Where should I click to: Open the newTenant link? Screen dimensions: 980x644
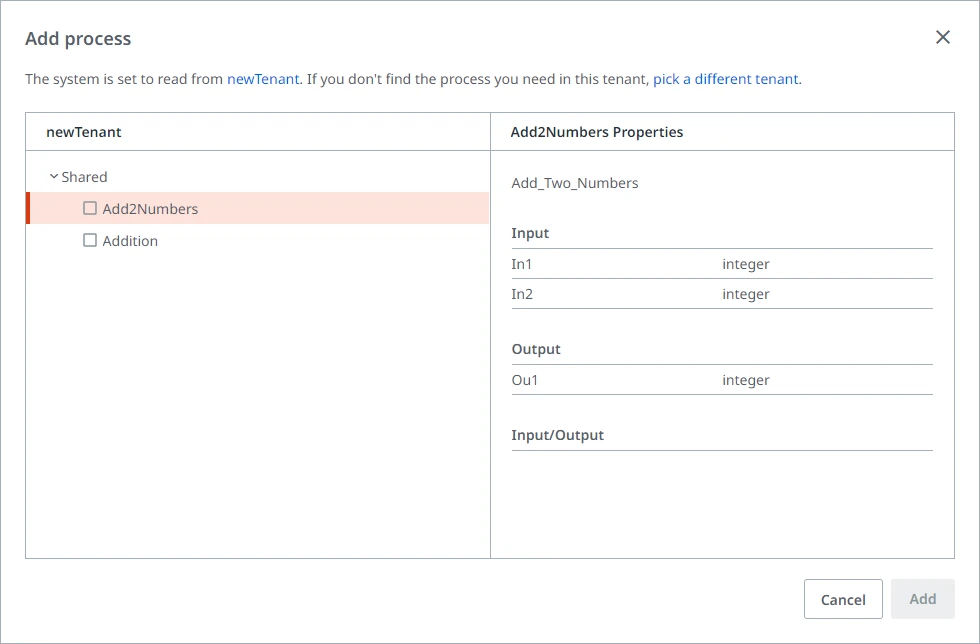point(263,79)
